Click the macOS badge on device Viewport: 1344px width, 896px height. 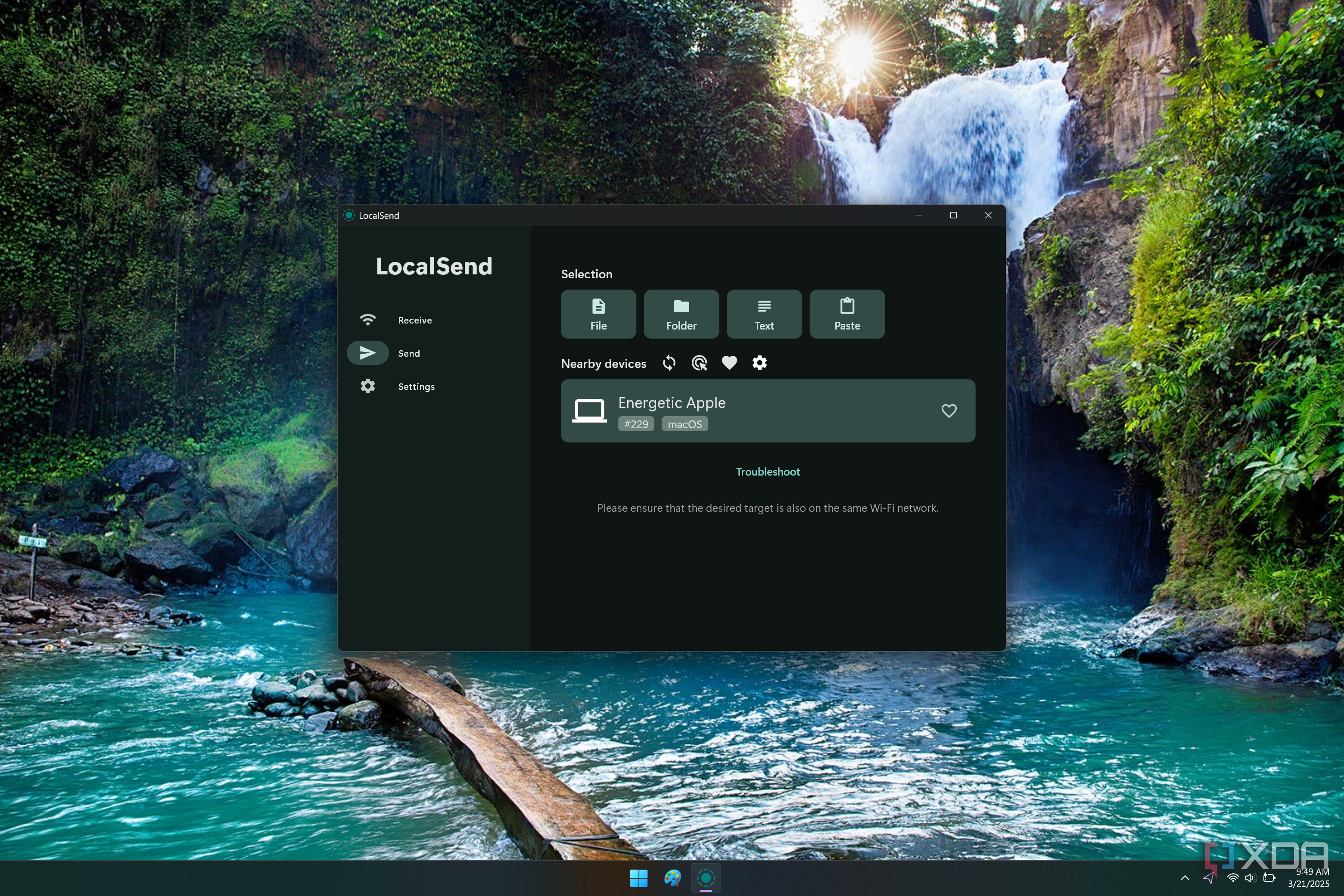click(x=684, y=423)
